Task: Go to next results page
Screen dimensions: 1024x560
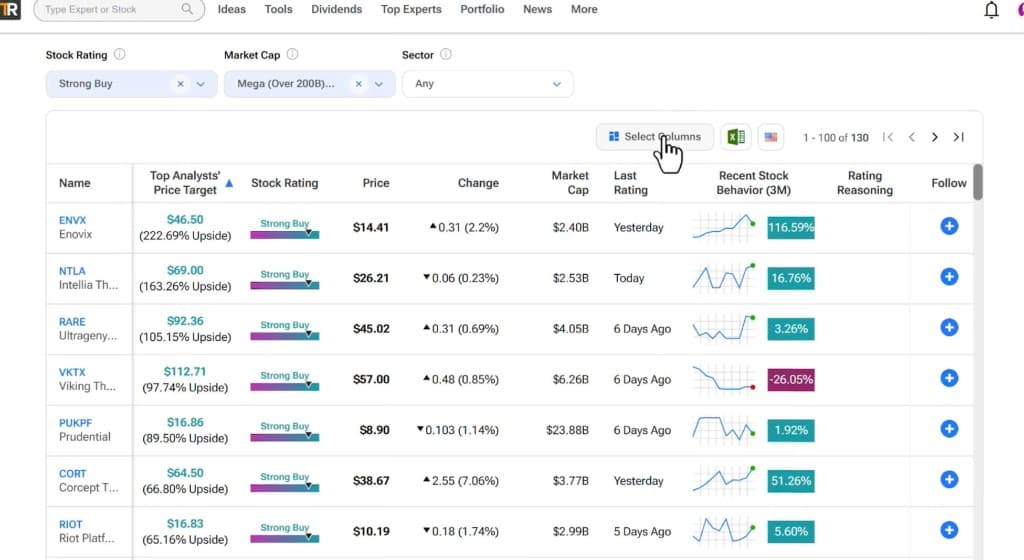Action: (935, 137)
